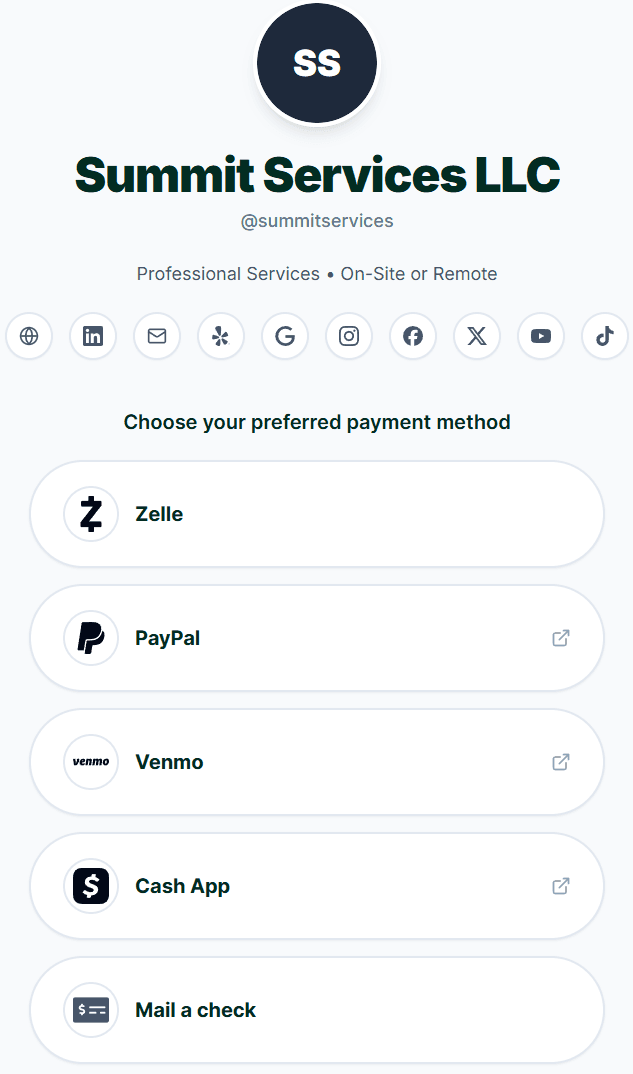The width and height of the screenshot is (633, 1074).
Task: Open the Instagram icon
Action: pos(348,336)
